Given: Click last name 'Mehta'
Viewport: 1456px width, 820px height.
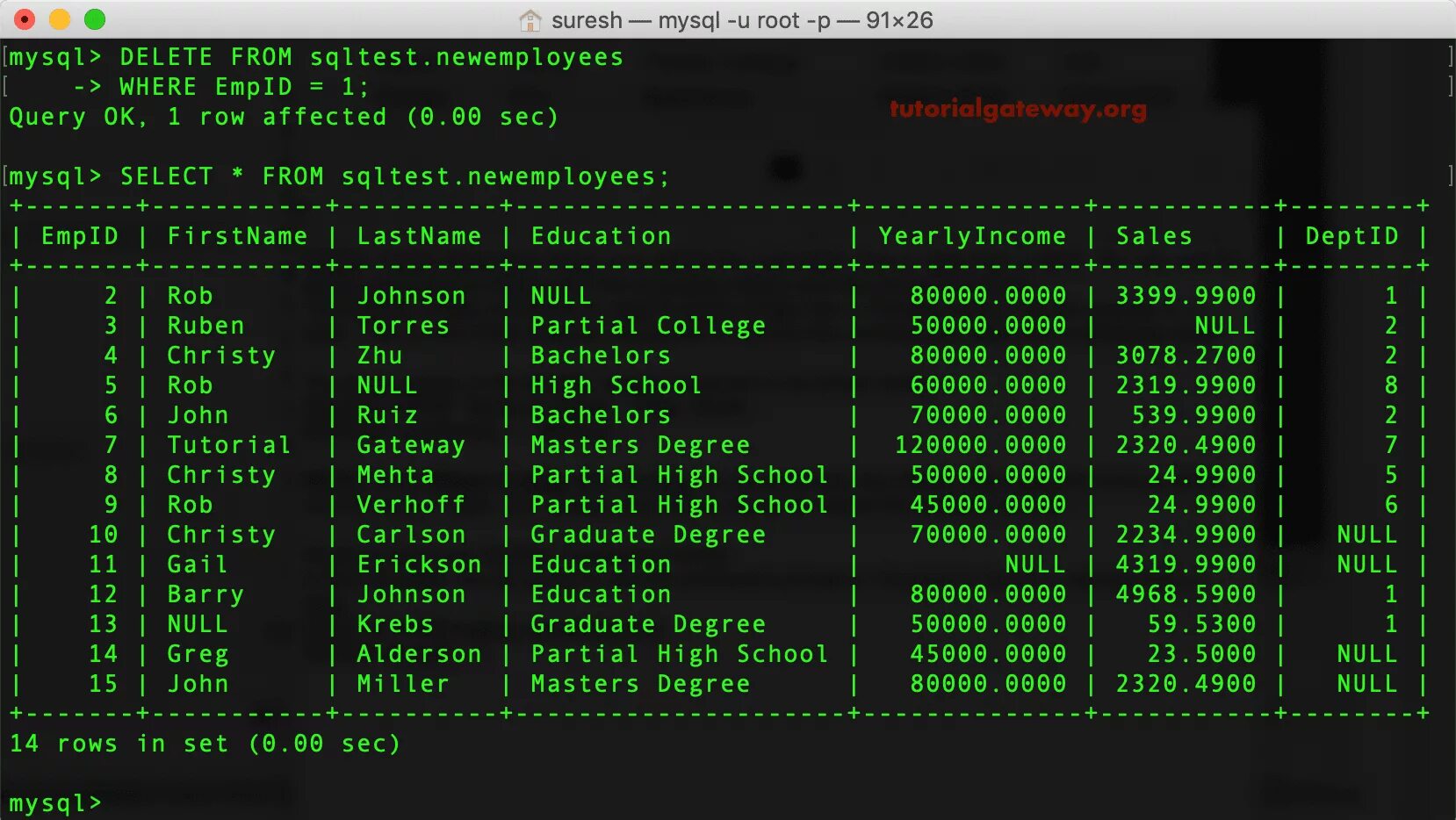Looking at the screenshot, I should pyautogui.click(x=395, y=475).
